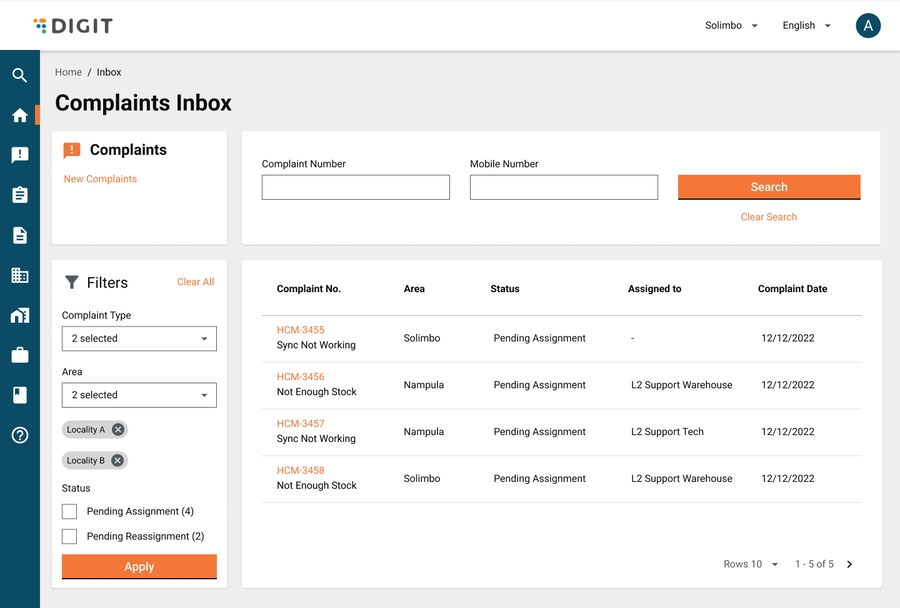Open the clipboard icon in sidebar

coord(19,195)
